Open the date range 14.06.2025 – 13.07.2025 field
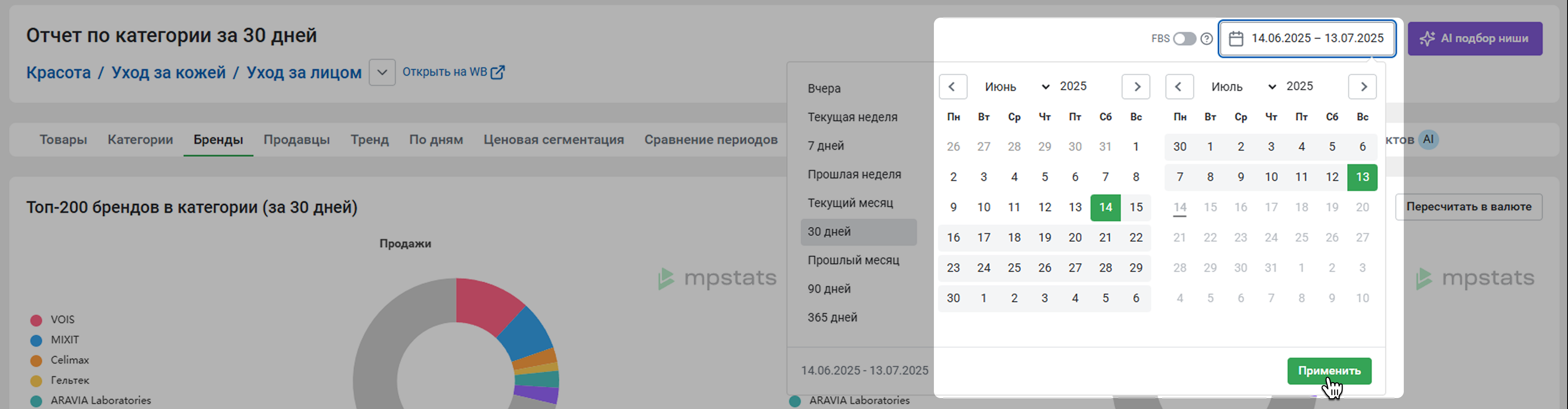 click(1307, 38)
